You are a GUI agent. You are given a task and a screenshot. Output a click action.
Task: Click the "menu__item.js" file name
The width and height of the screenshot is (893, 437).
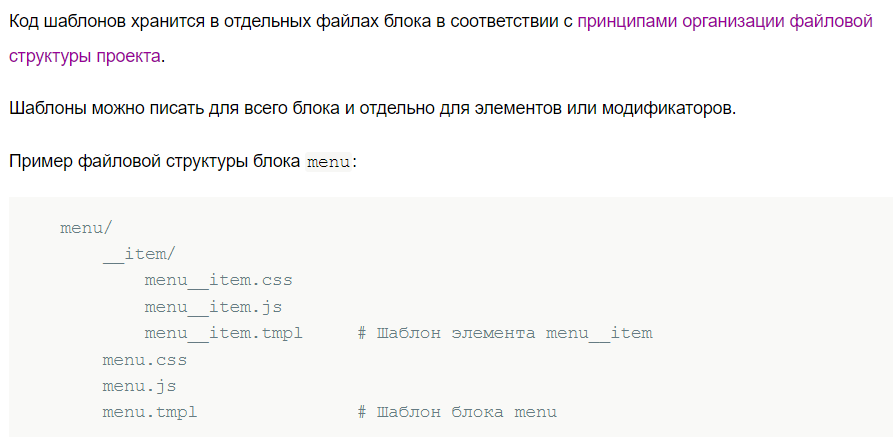[x=214, y=307]
